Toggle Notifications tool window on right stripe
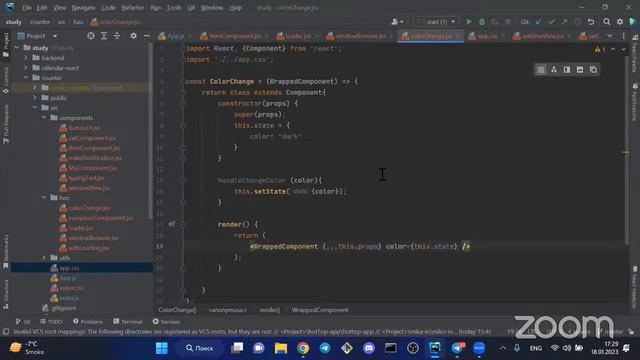 (635, 102)
